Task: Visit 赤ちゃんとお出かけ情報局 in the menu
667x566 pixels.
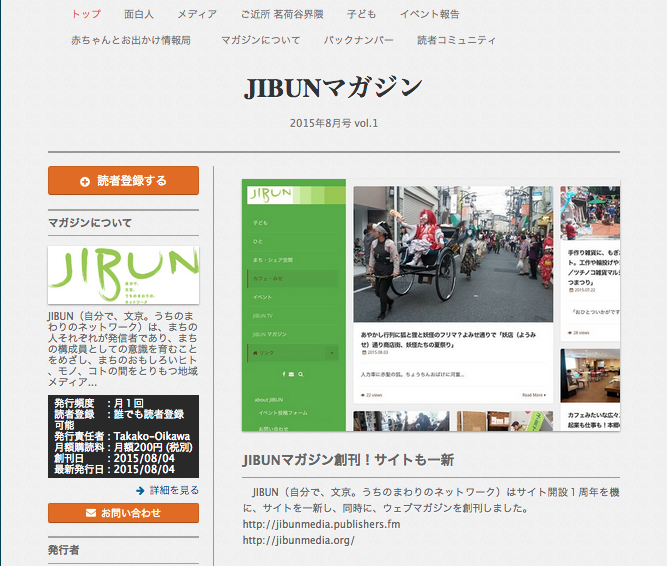Action: tap(130, 40)
